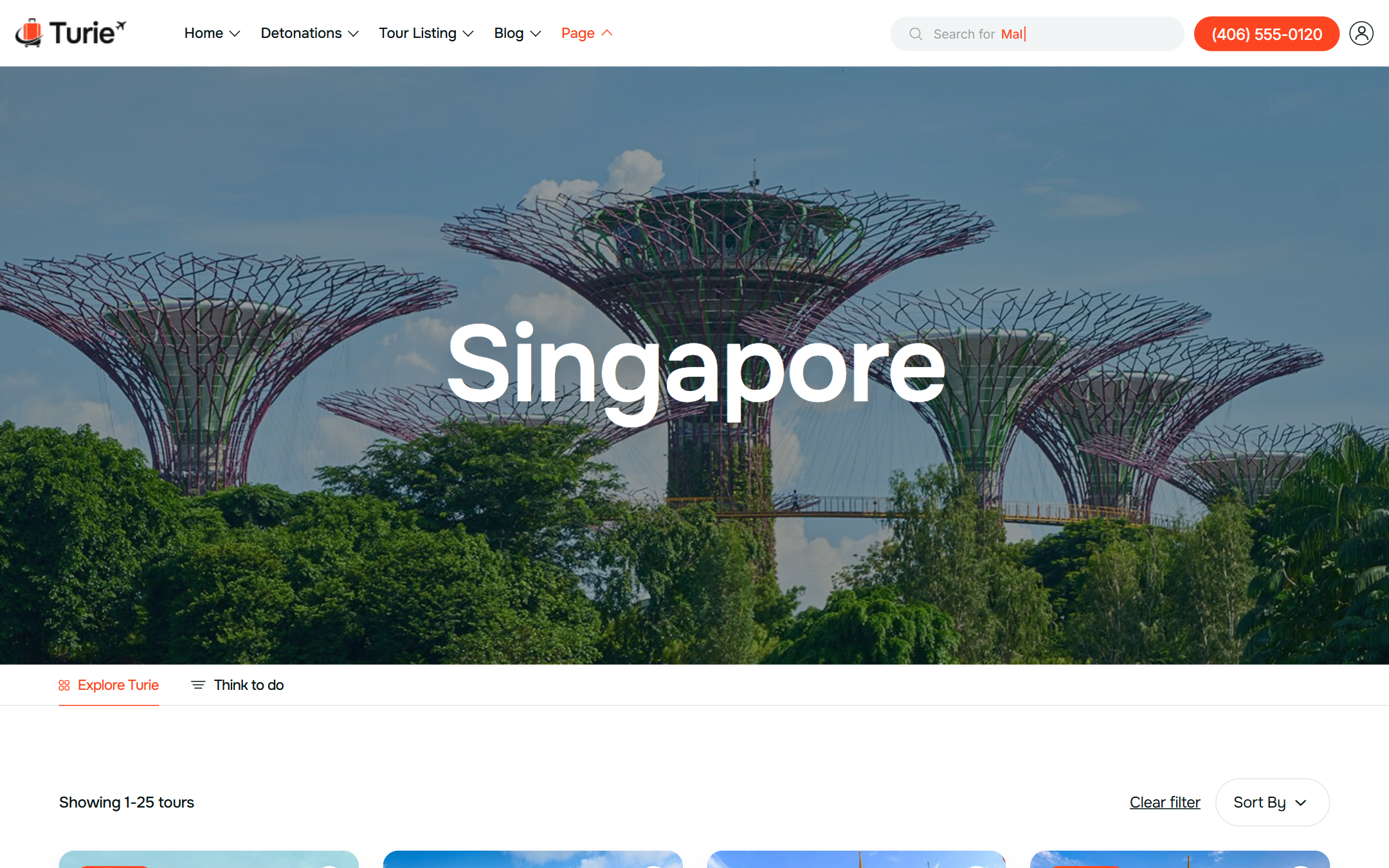This screenshot has width=1389, height=868.
Task: Open the Tour Listing dropdown
Action: [x=426, y=33]
